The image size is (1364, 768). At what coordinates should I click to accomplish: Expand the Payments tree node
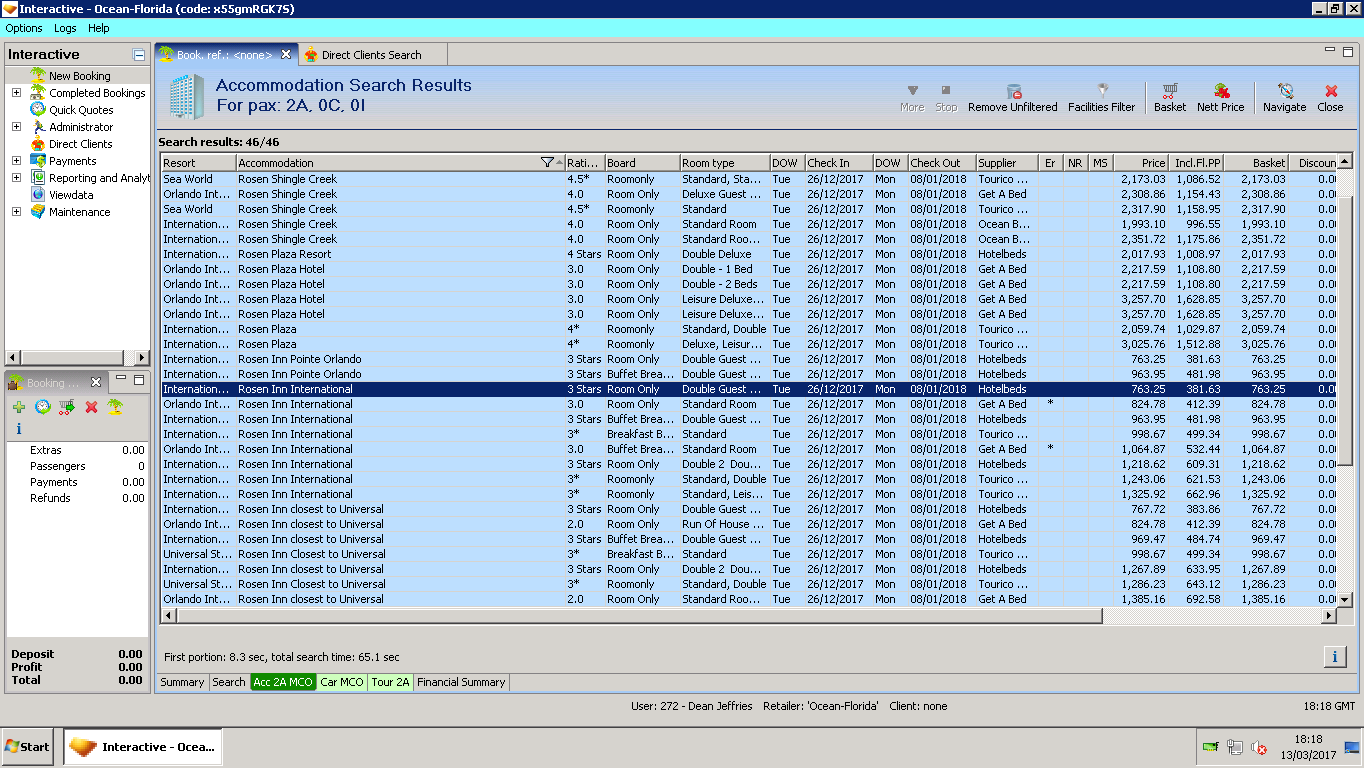[x=16, y=161]
